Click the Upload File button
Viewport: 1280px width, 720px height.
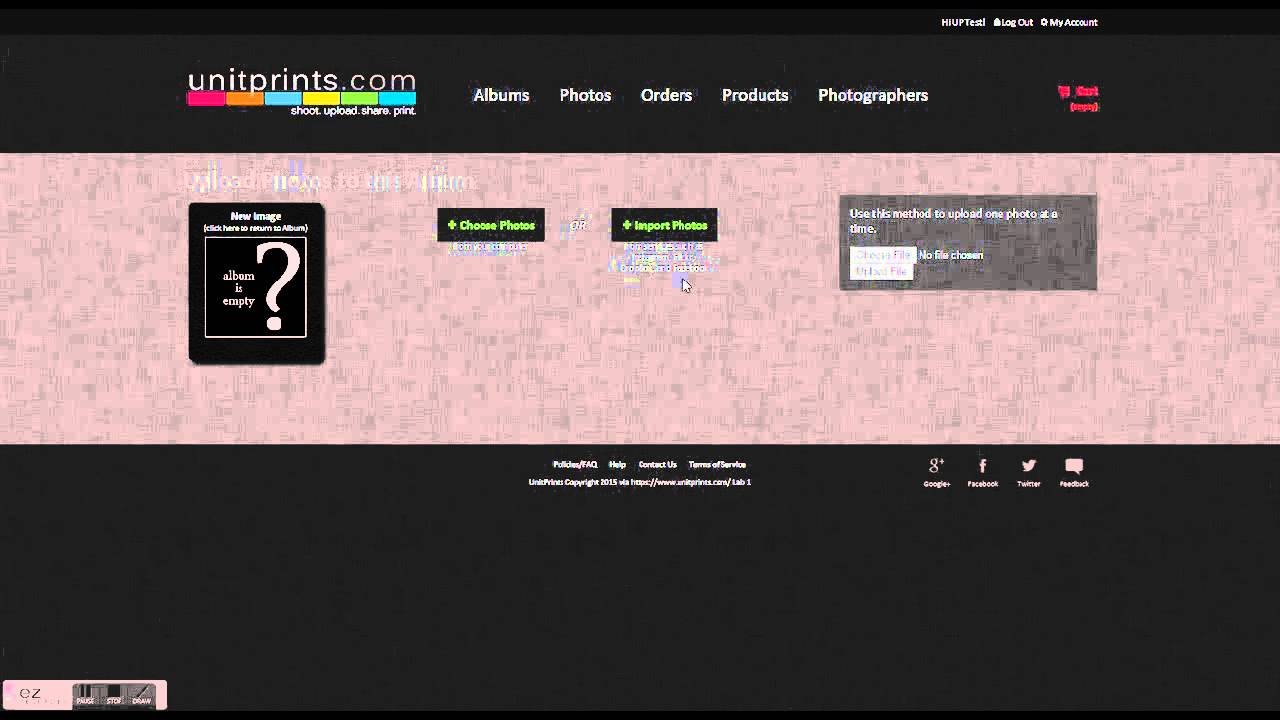[x=881, y=271]
